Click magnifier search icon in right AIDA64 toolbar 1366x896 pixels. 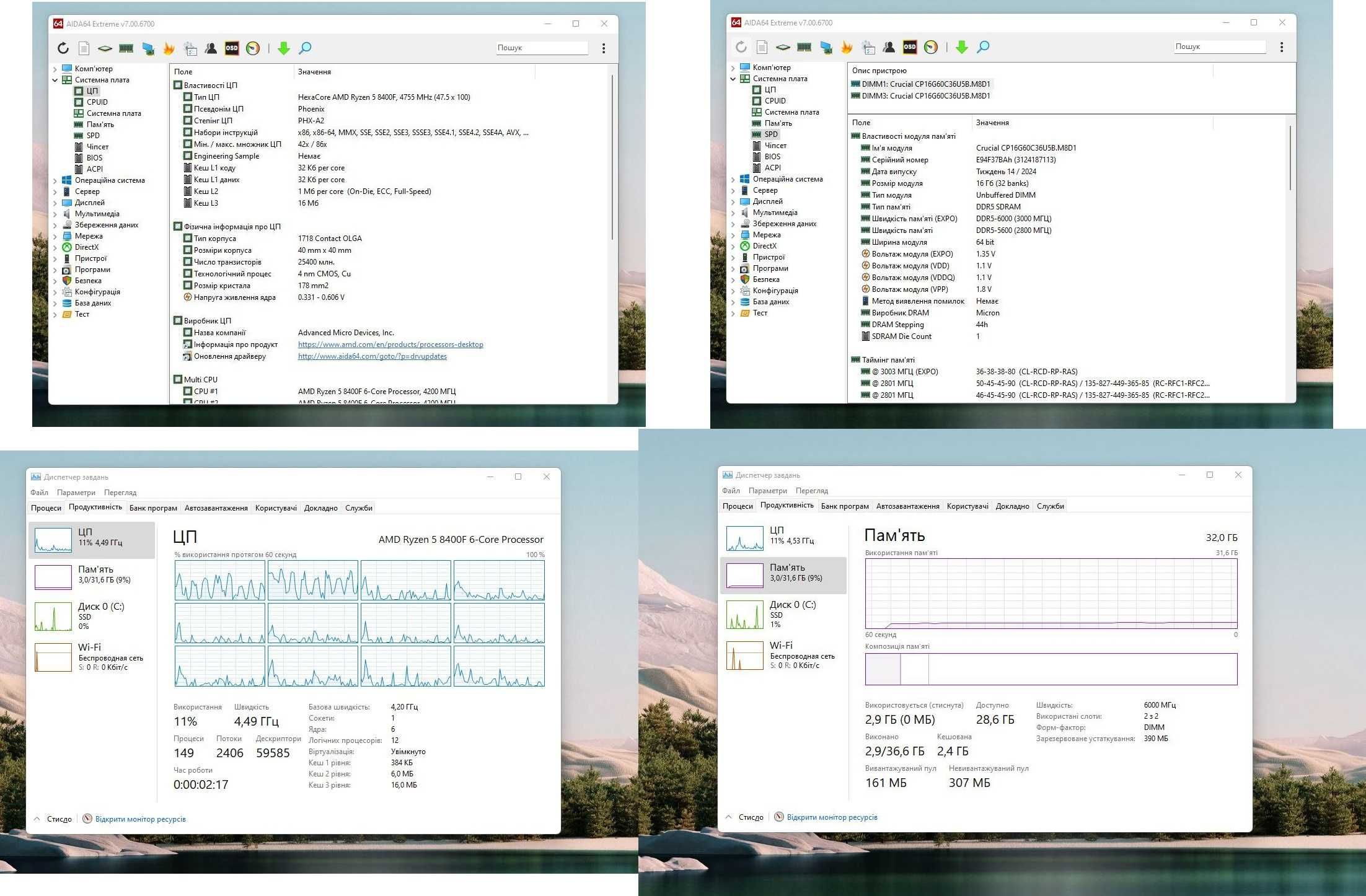click(x=983, y=47)
